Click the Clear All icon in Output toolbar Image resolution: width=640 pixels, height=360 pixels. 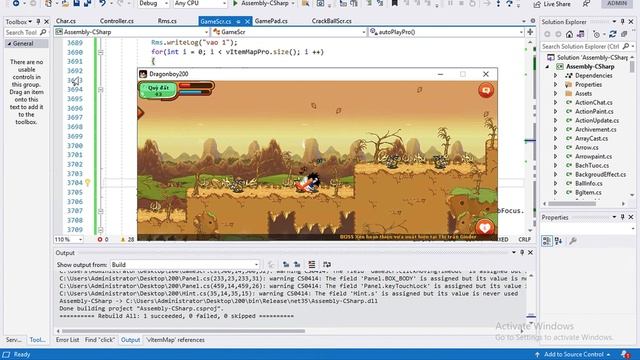(312, 264)
